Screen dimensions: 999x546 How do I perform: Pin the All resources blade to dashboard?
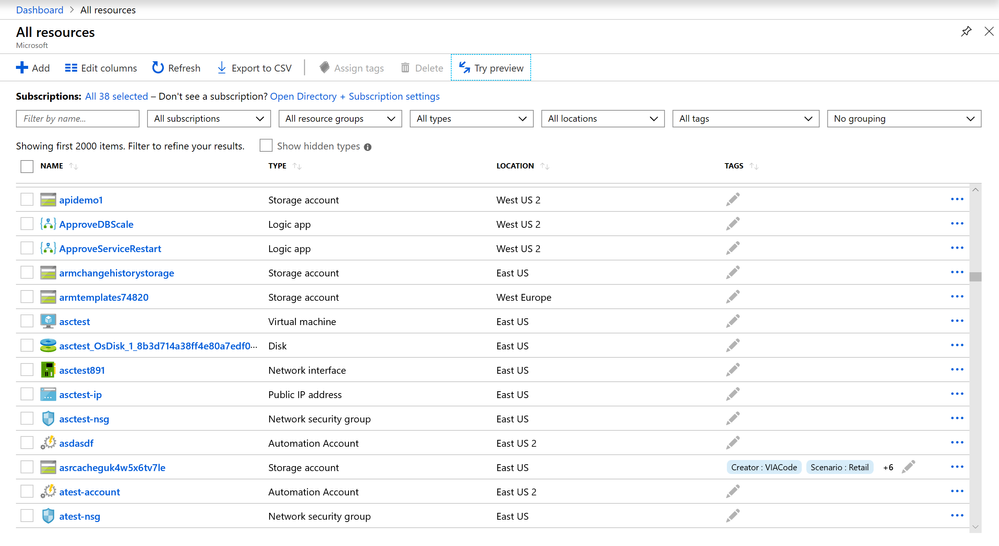tap(966, 32)
